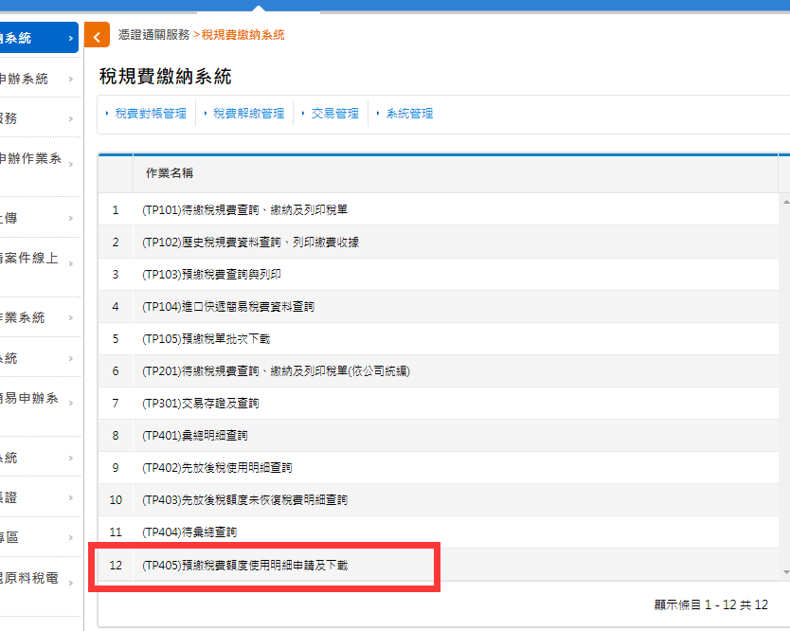Click the 憑證通關服務 breadcrumb link

(x=153, y=35)
